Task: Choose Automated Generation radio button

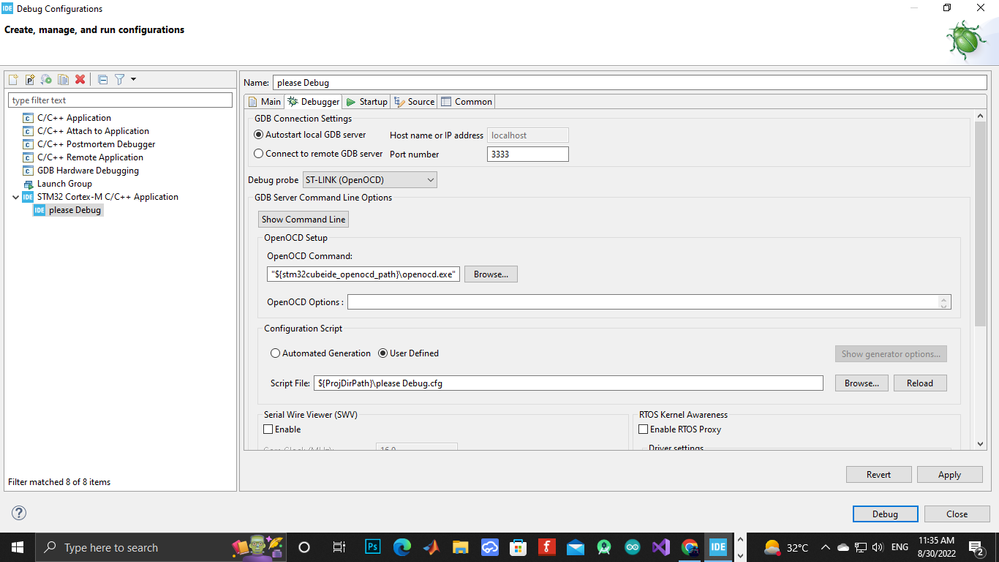Action: tap(275, 354)
